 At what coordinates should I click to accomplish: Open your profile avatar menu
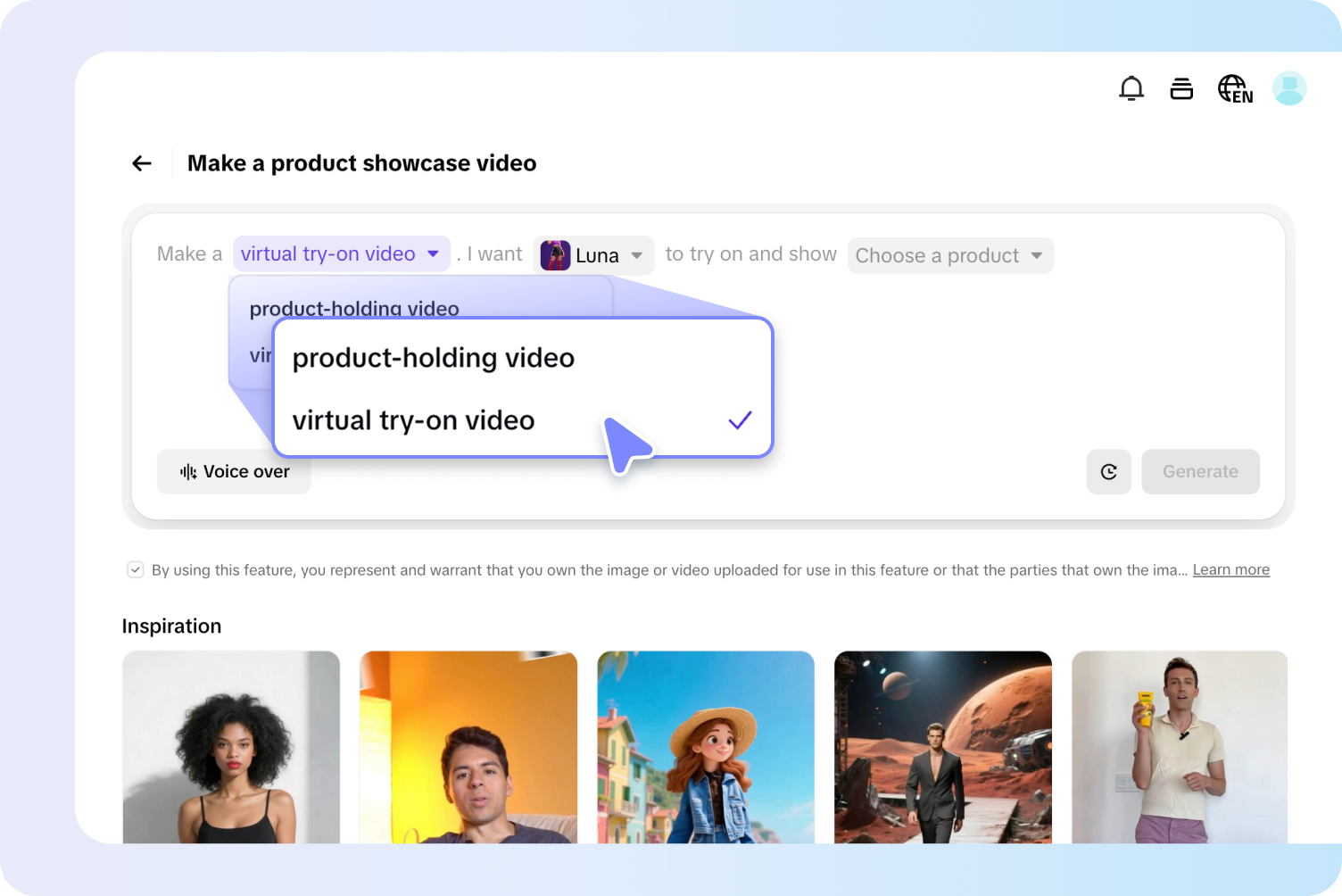point(1288,87)
